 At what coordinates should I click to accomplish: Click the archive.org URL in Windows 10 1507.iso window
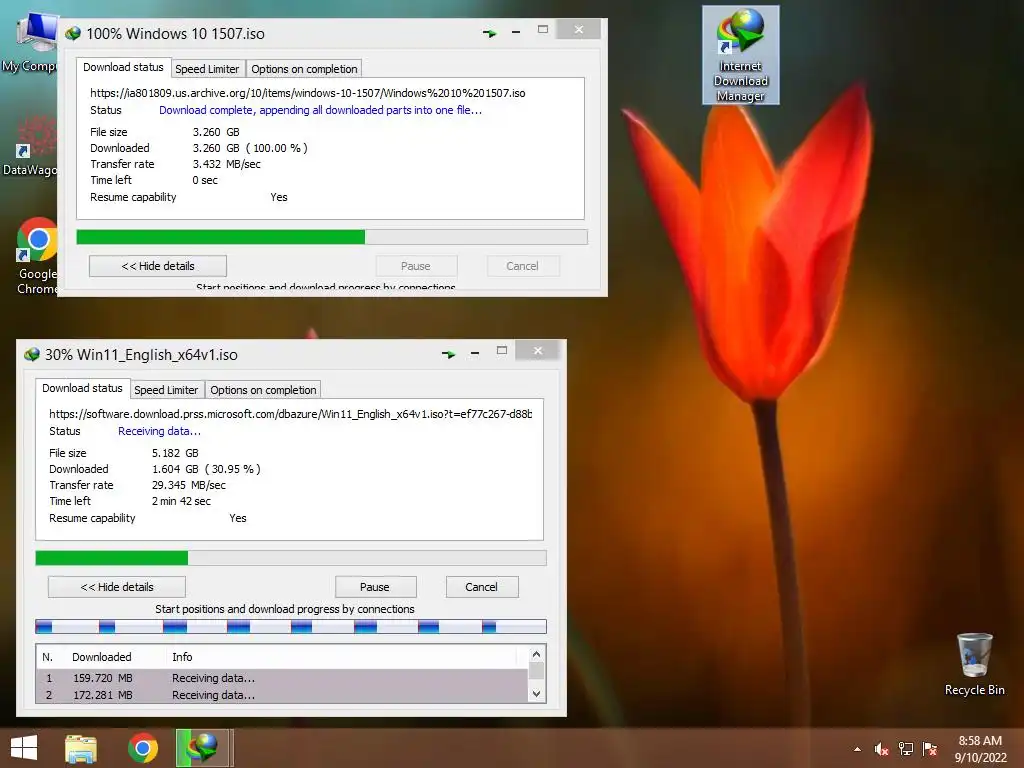tap(308, 93)
